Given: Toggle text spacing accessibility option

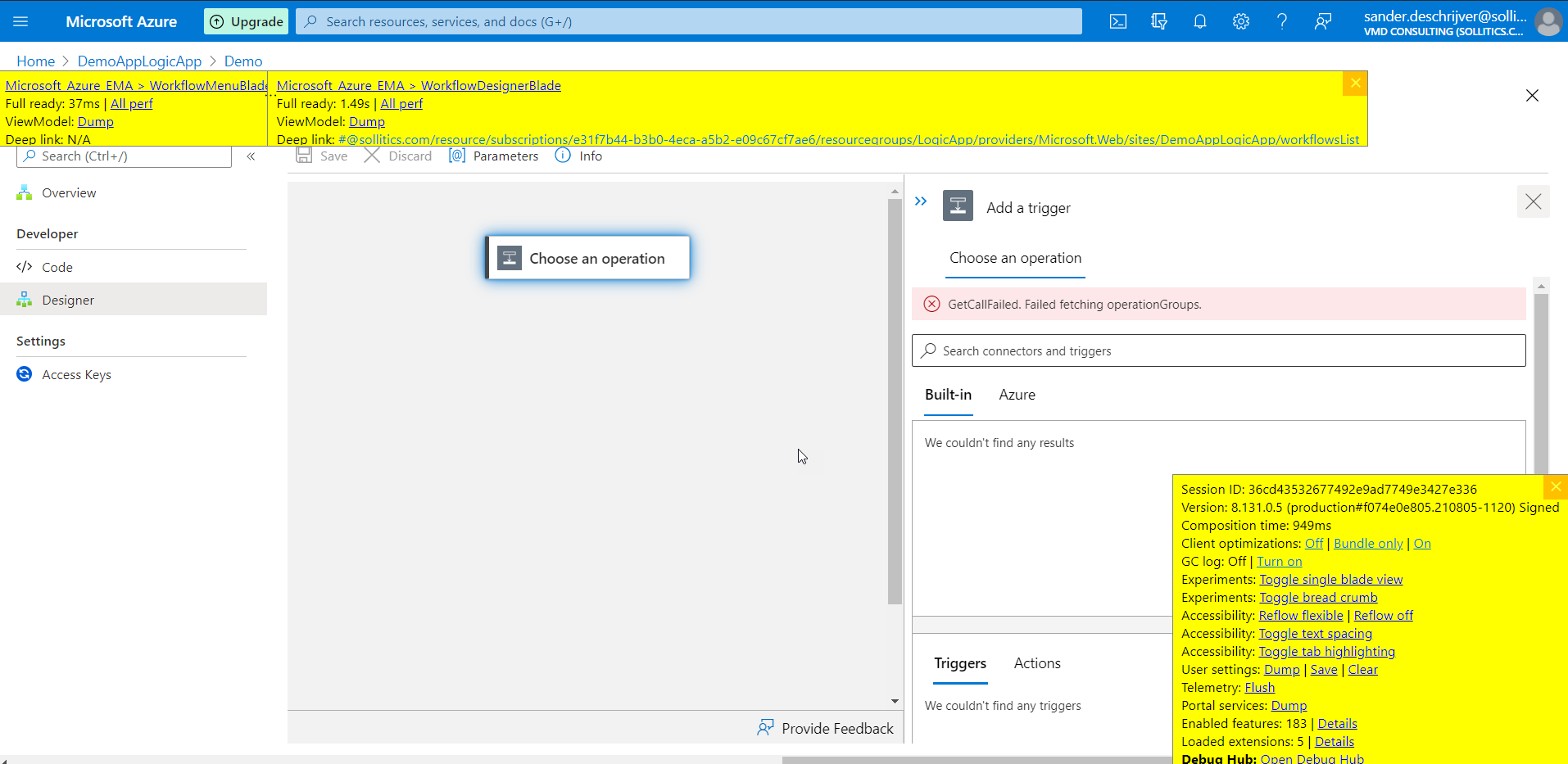Looking at the screenshot, I should click(x=1316, y=634).
